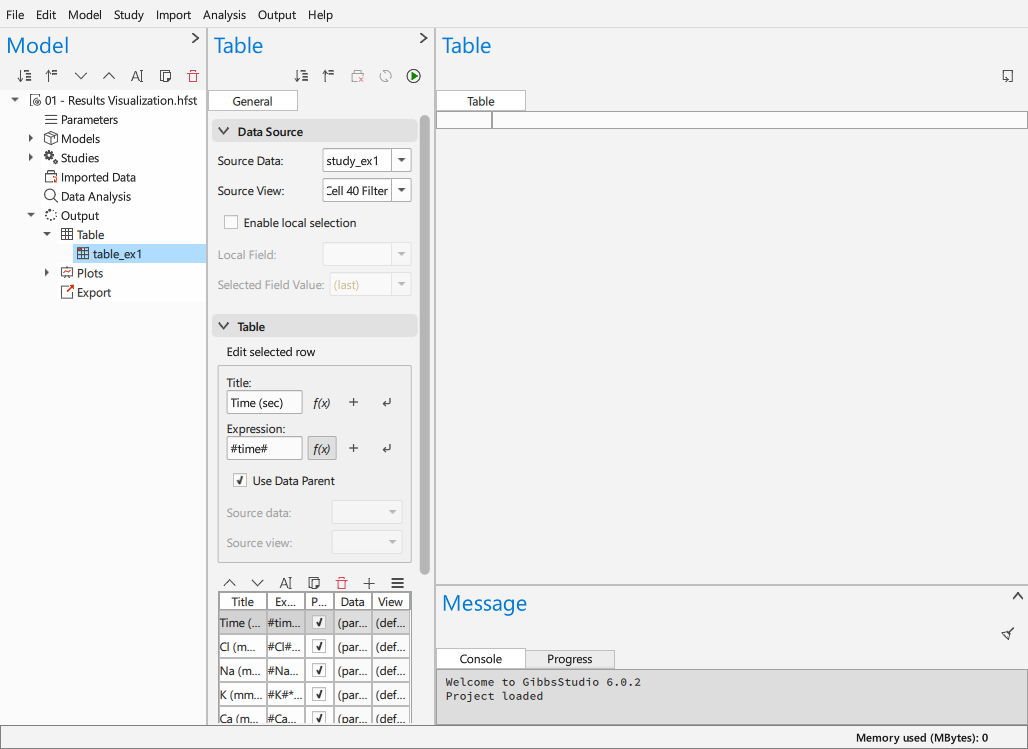The width and height of the screenshot is (1028, 749).
Task: Uncheck Use Data Parent checkbox
Action: (x=240, y=480)
